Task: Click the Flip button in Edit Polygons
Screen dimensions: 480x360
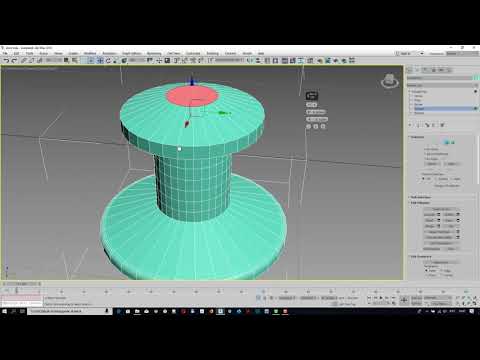Action: coord(451,226)
